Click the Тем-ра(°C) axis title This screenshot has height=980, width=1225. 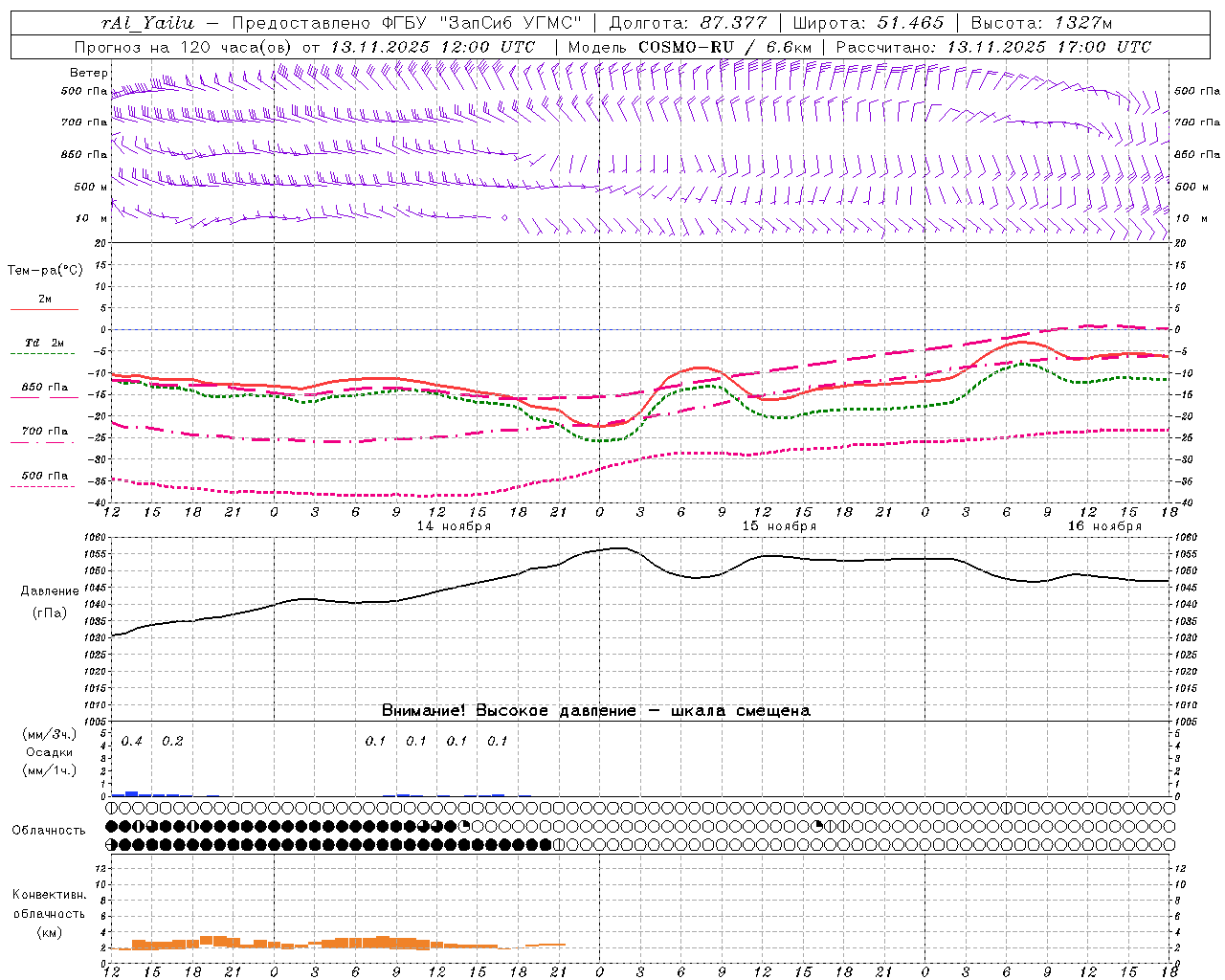tap(45, 271)
